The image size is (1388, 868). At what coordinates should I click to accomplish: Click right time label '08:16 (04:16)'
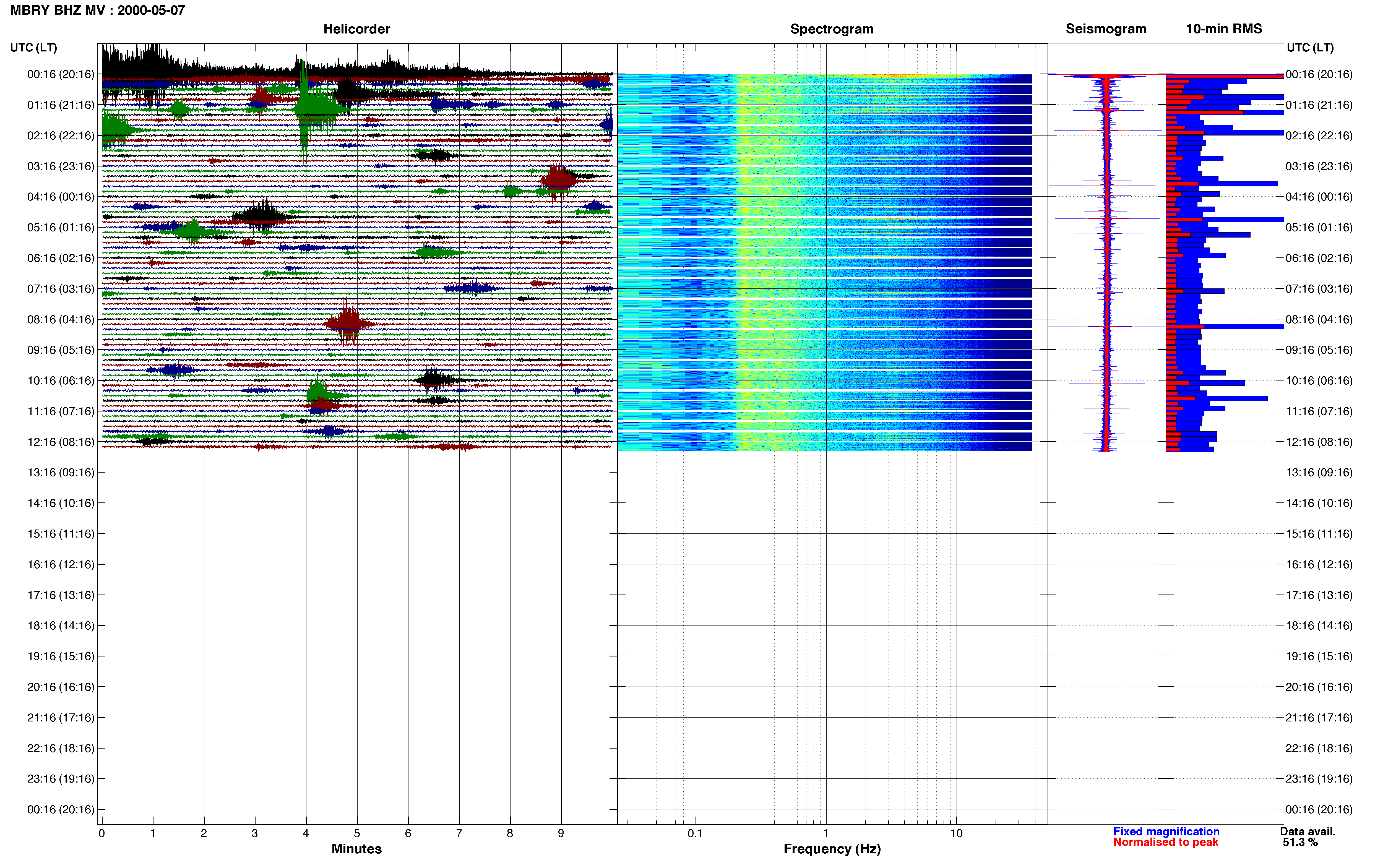pyautogui.click(x=1319, y=319)
